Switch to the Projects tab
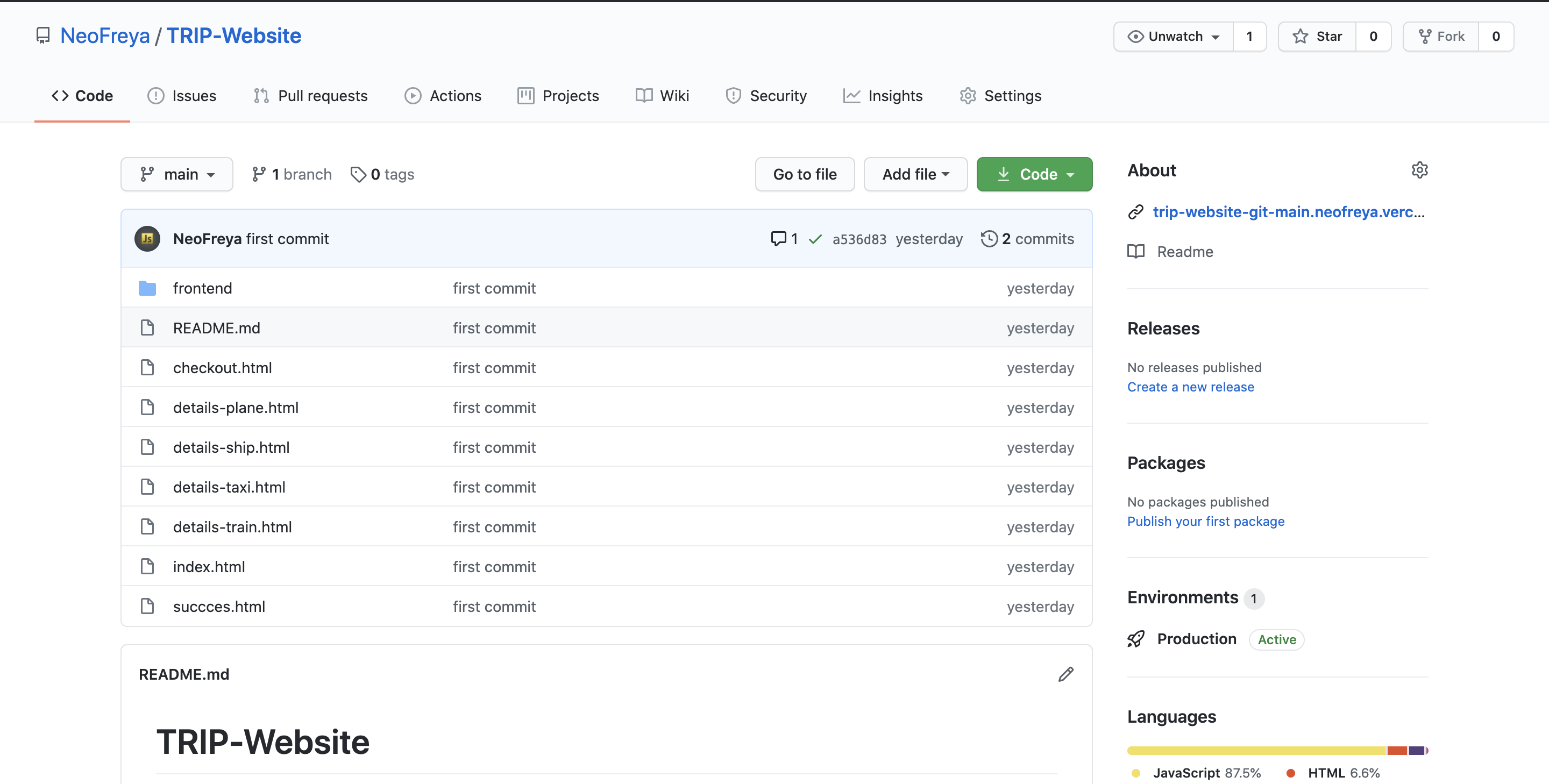Image resolution: width=1549 pixels, height=784 pixels. 558,96
